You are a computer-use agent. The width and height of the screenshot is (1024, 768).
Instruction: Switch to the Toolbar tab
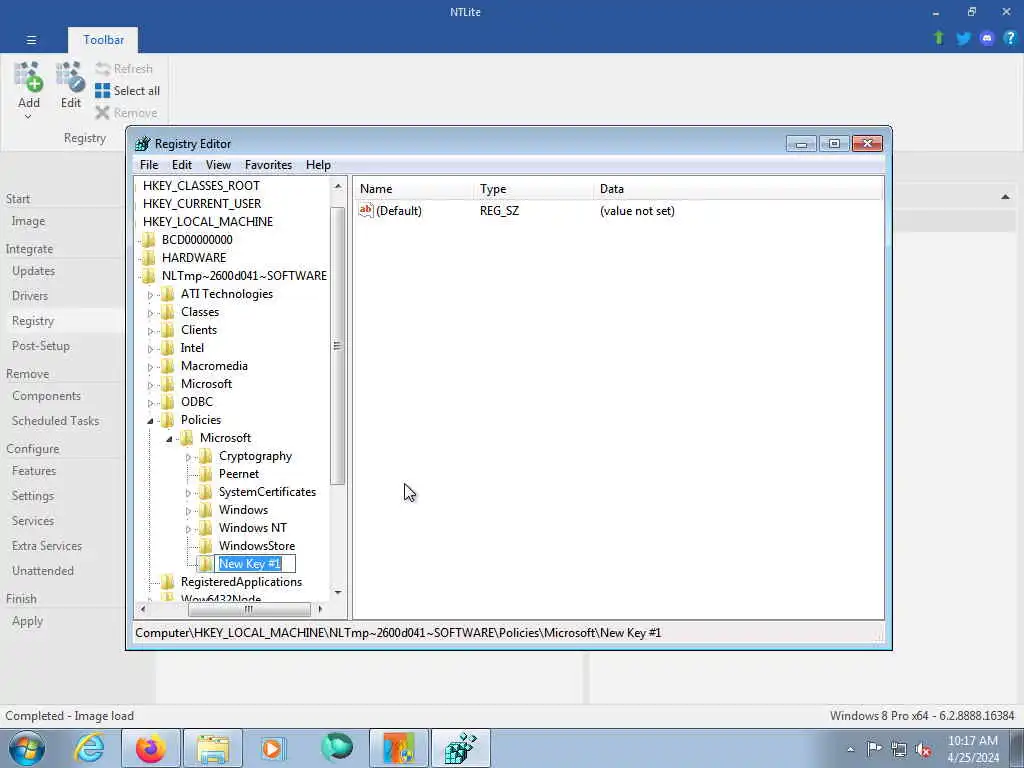(103, 40)
